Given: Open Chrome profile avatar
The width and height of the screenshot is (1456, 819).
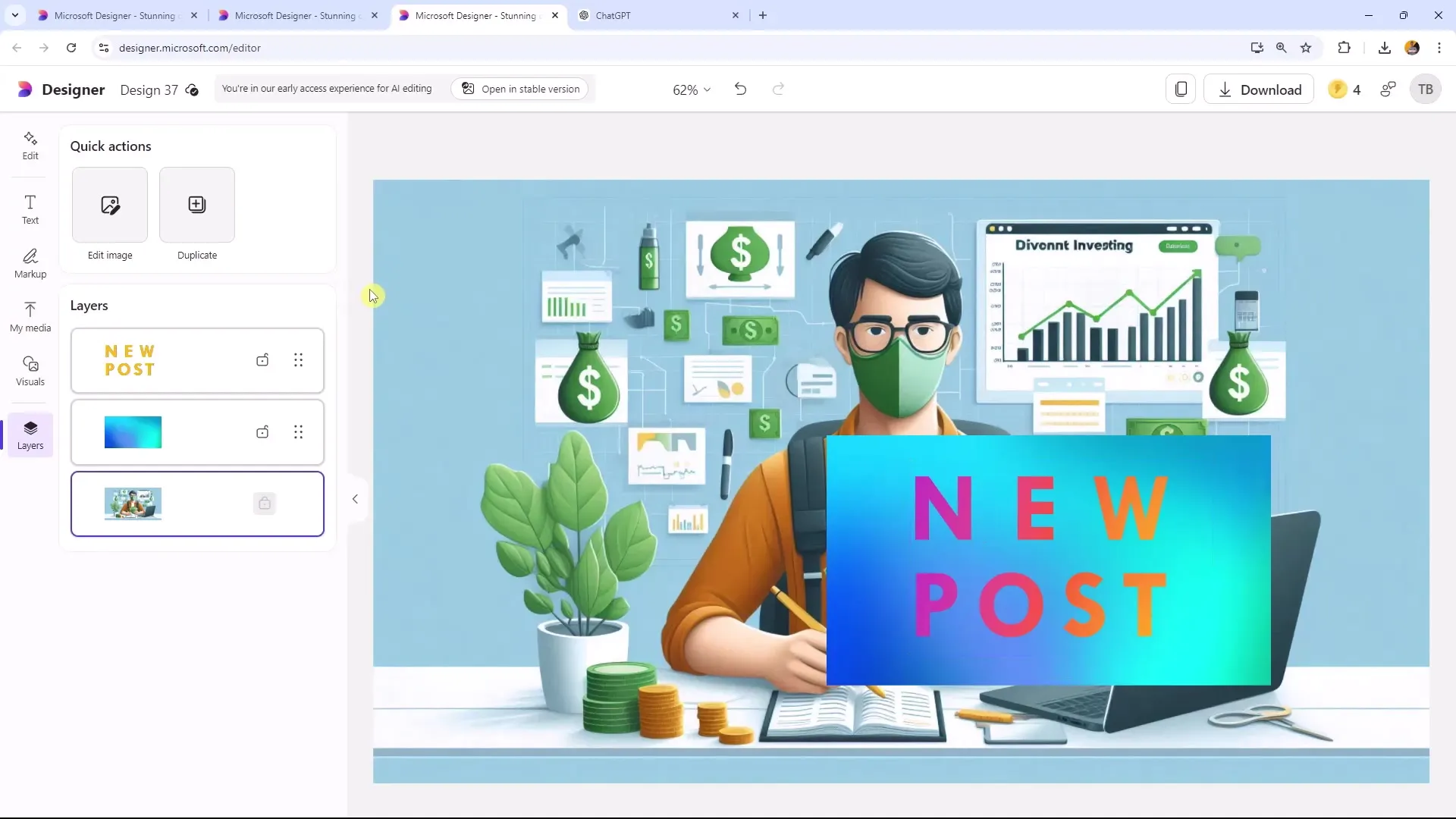Looking at the screenshot, I should coord(1412,48).
